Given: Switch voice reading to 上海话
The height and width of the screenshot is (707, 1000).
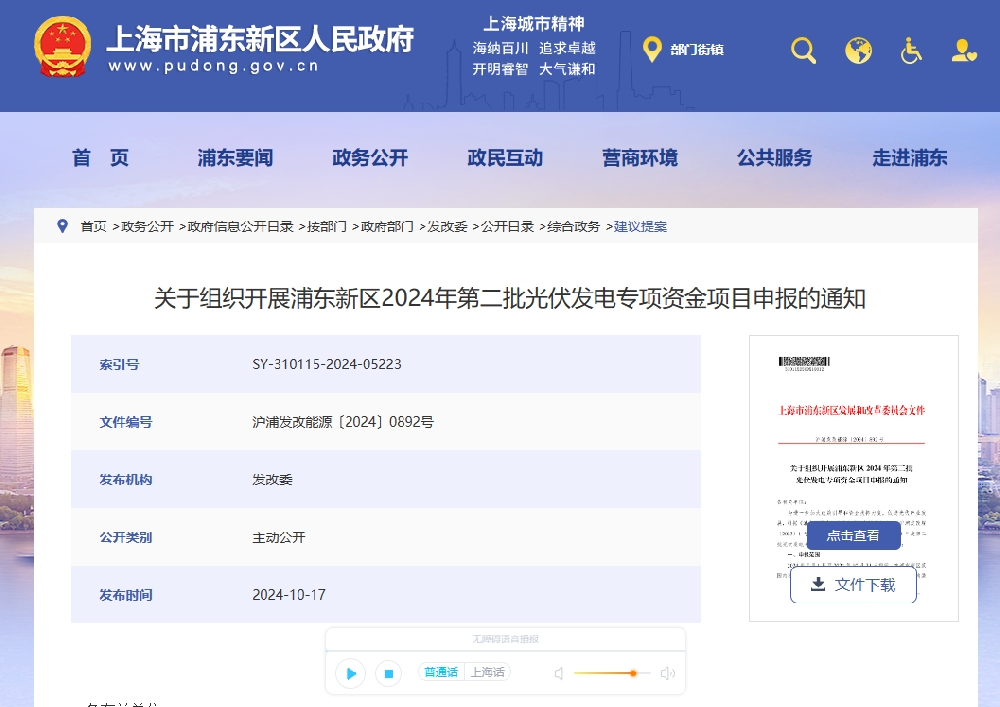Looking at the screenshot, I should click(488, 673).
